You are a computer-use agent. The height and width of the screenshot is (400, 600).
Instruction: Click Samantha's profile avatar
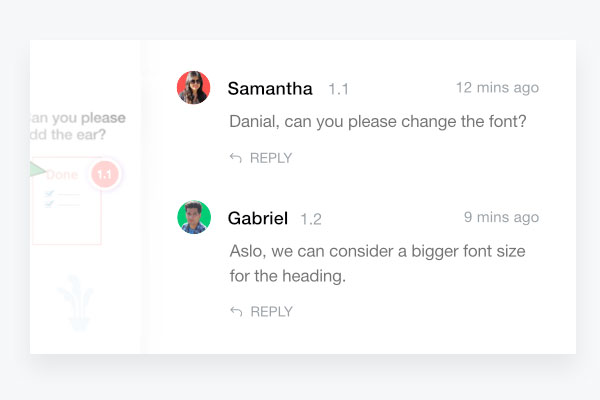(193, 87)
